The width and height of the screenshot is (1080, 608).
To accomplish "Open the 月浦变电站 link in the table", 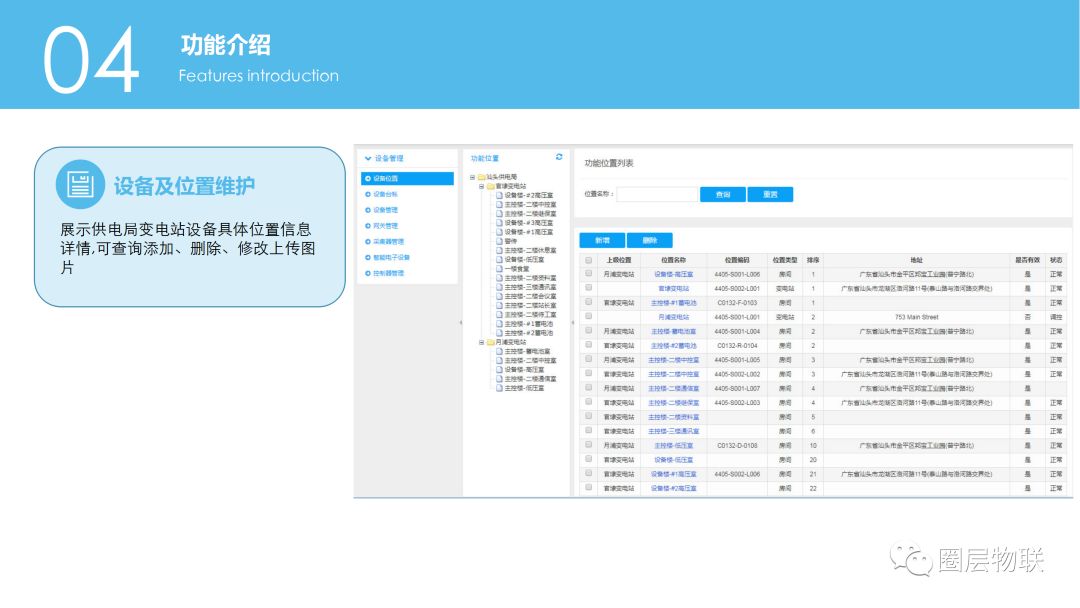I will 674,317.
